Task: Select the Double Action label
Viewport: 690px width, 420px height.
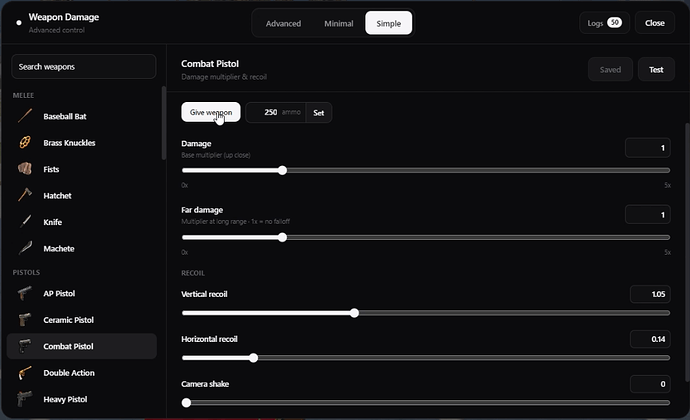Action: point(69,372)
